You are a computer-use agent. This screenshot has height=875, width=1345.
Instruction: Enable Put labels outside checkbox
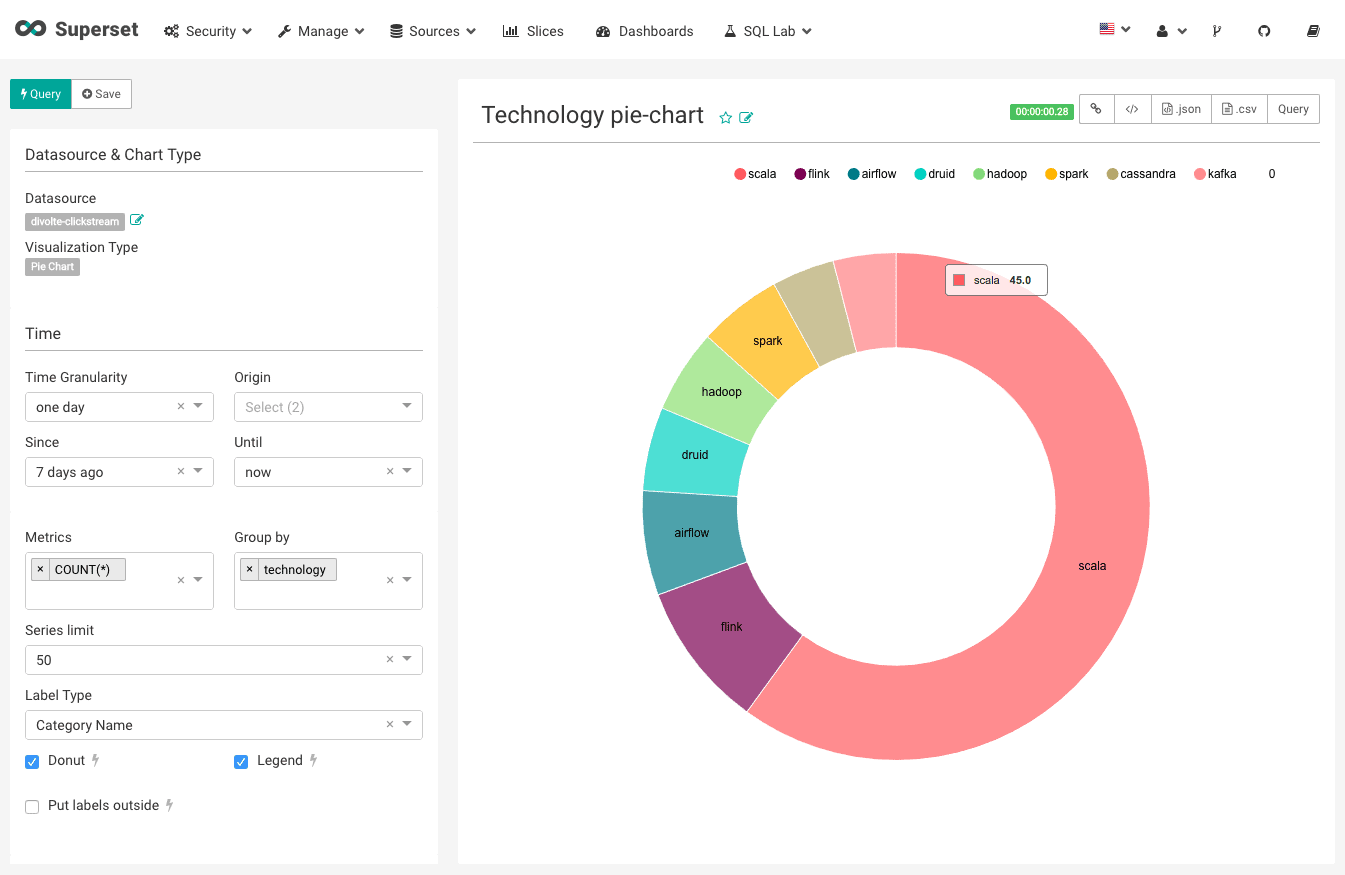32,807
